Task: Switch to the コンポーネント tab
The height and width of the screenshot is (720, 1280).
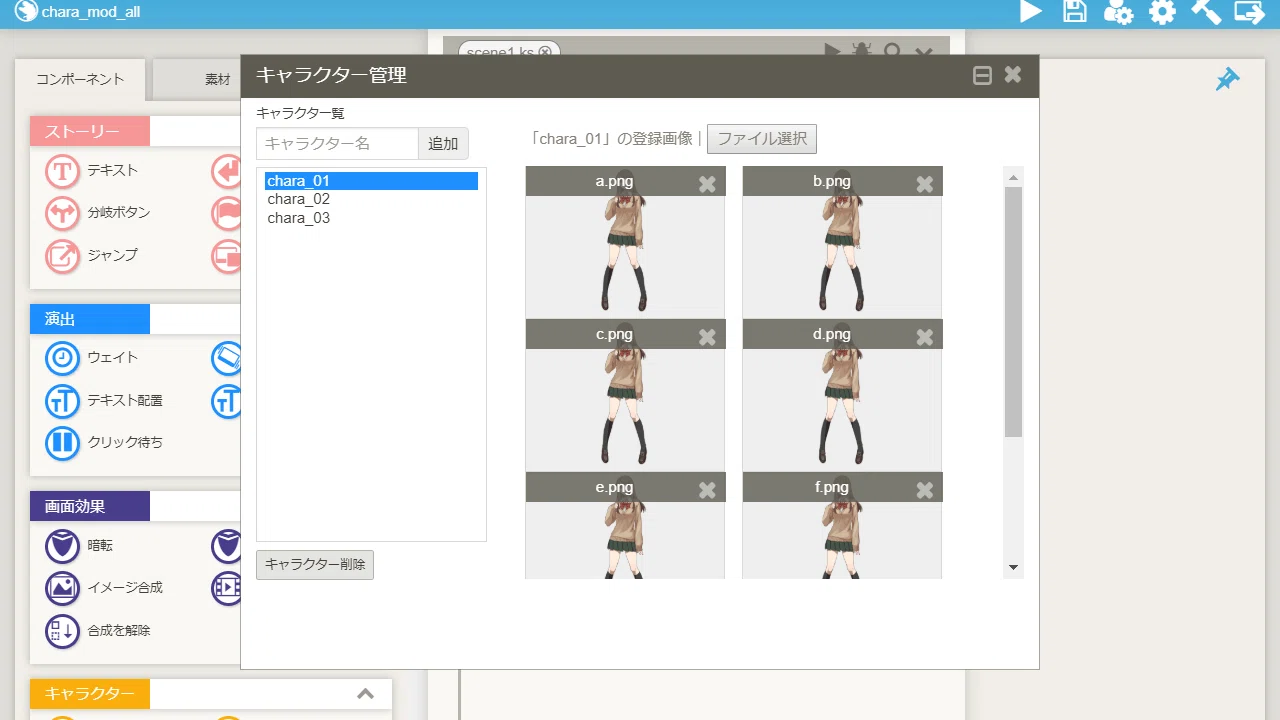Action: 80,79
